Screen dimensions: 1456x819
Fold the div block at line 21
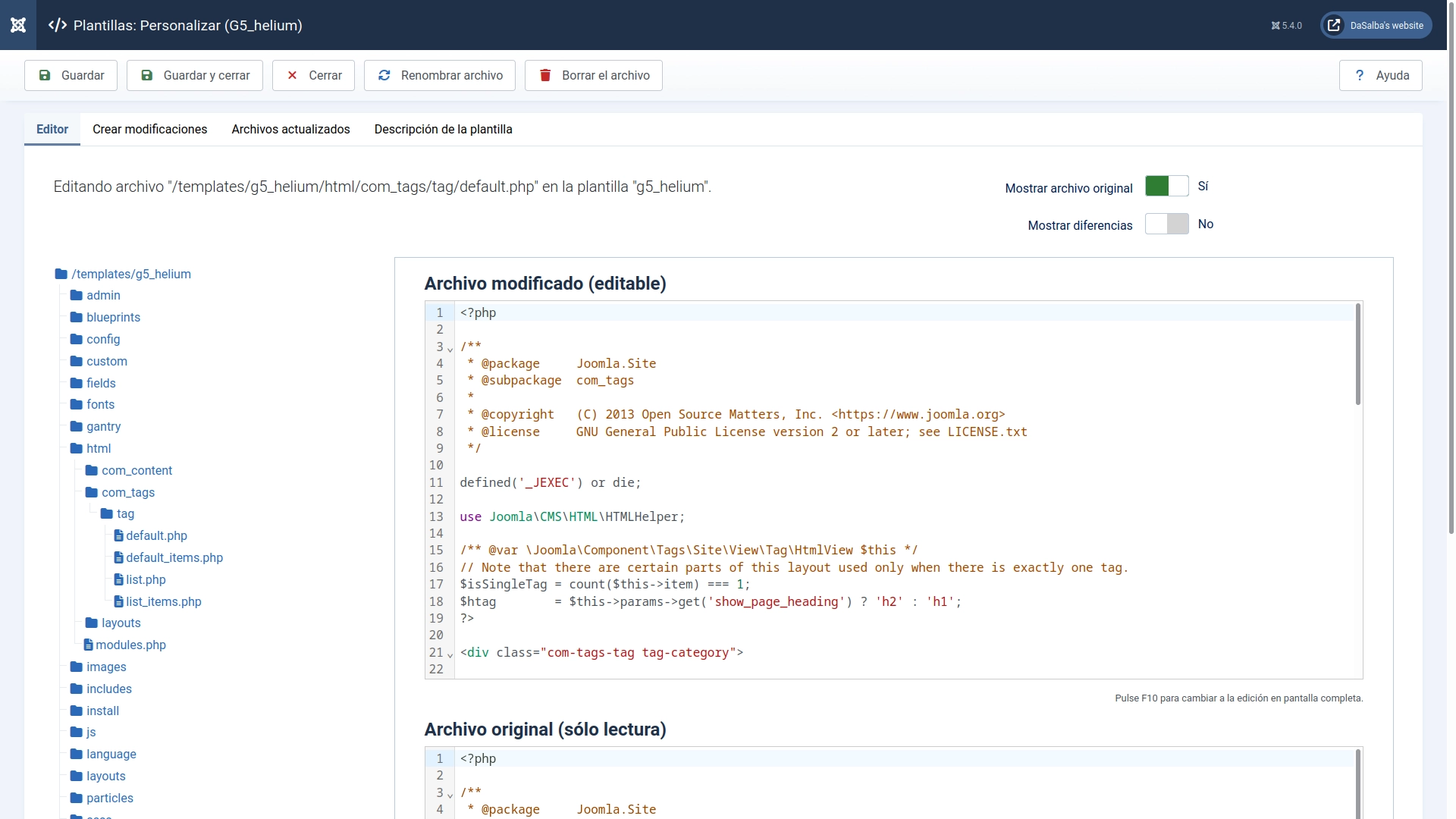pyautogui.click(x=450, y=655)
